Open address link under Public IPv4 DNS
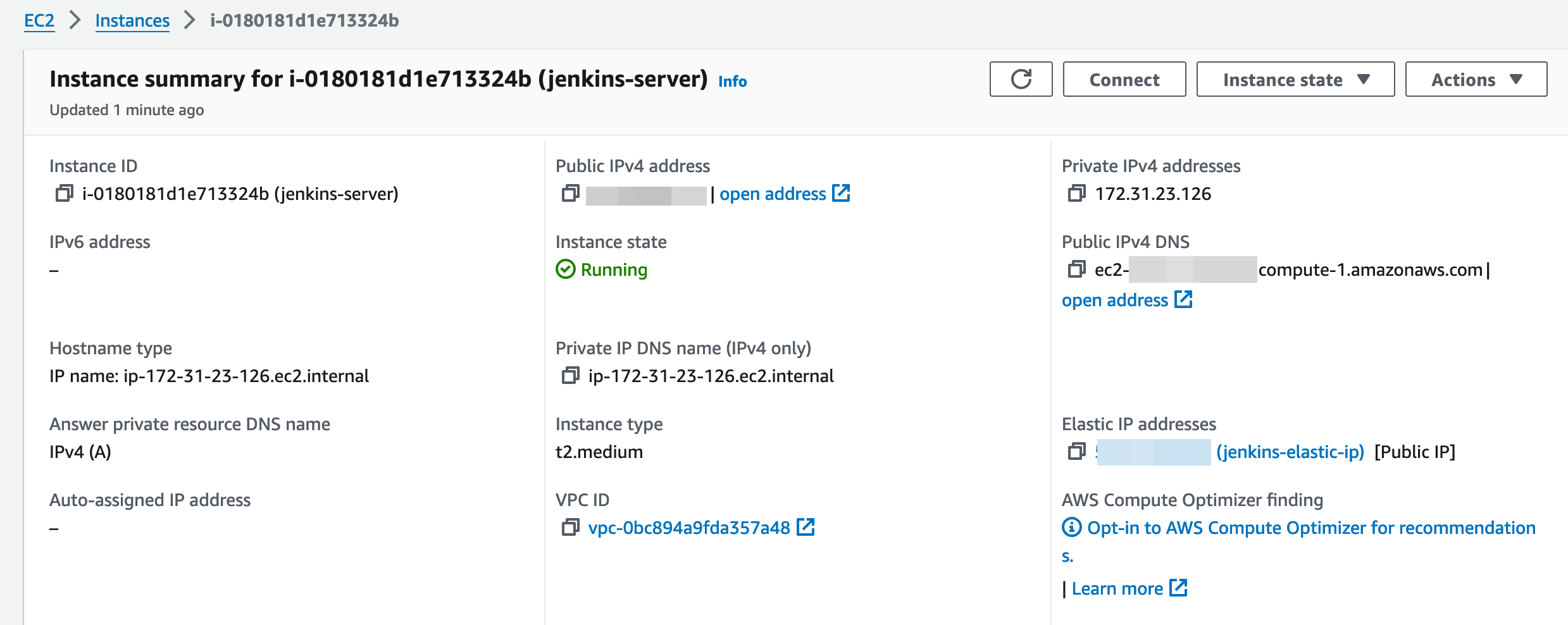 1127,300
